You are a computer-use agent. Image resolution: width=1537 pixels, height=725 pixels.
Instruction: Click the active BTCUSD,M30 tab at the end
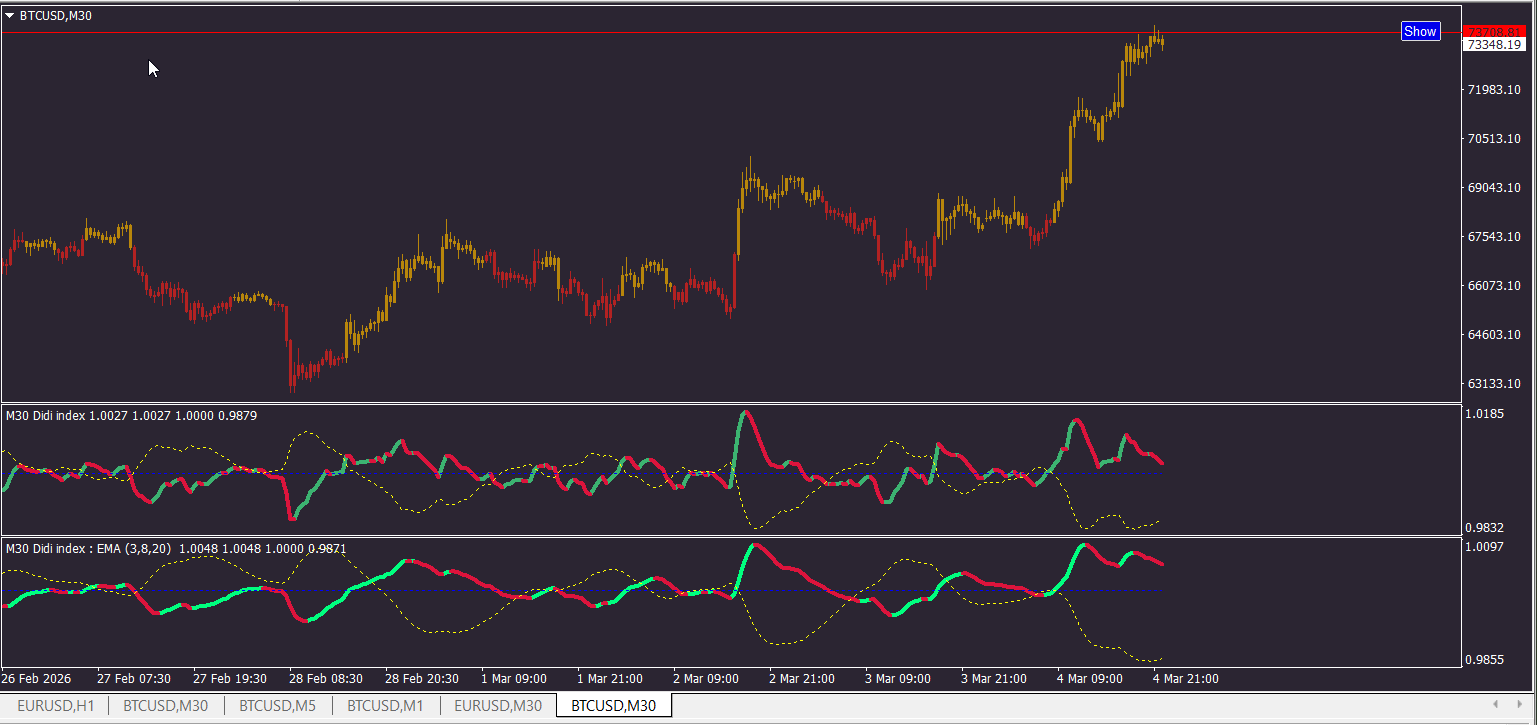(613, 706)
